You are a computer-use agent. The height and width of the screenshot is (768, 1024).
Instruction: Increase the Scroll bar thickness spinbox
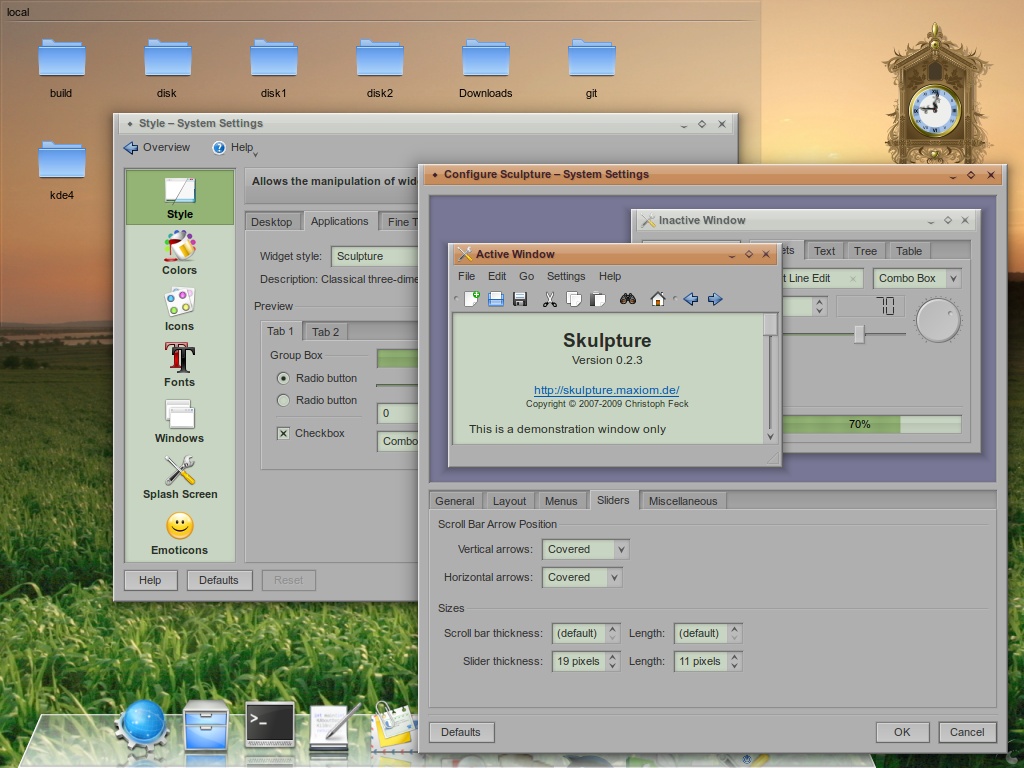(x=613, y=629)
